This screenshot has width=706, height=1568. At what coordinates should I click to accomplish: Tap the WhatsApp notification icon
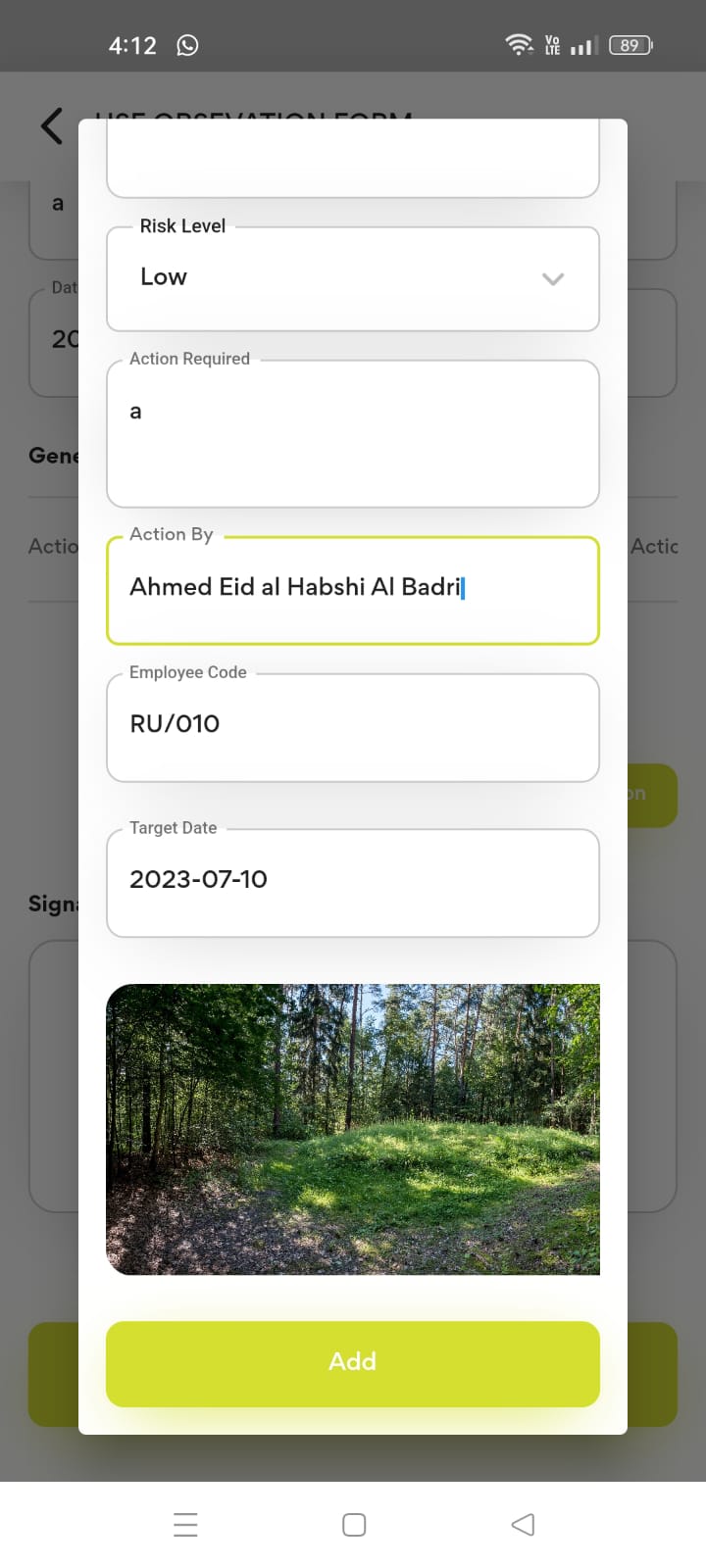pos(187,45)
